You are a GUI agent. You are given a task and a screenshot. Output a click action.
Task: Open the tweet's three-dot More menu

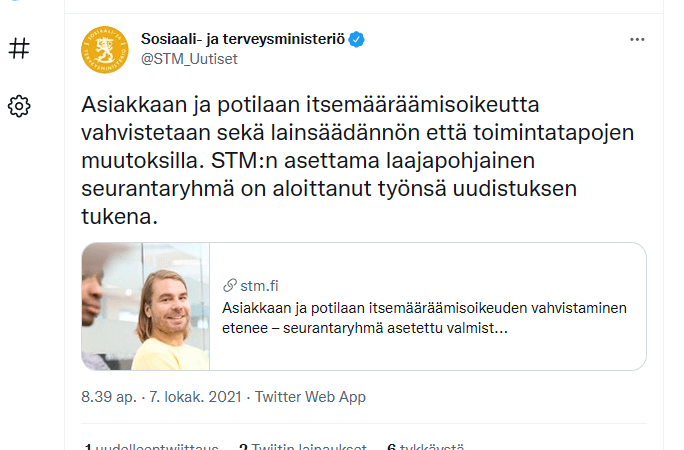tap(637, 39)
